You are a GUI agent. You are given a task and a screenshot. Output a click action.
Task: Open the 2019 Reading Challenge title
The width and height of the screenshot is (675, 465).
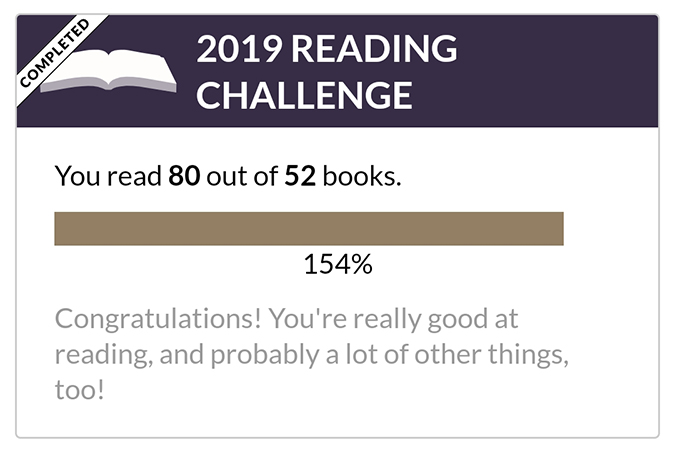pos(327,71)
